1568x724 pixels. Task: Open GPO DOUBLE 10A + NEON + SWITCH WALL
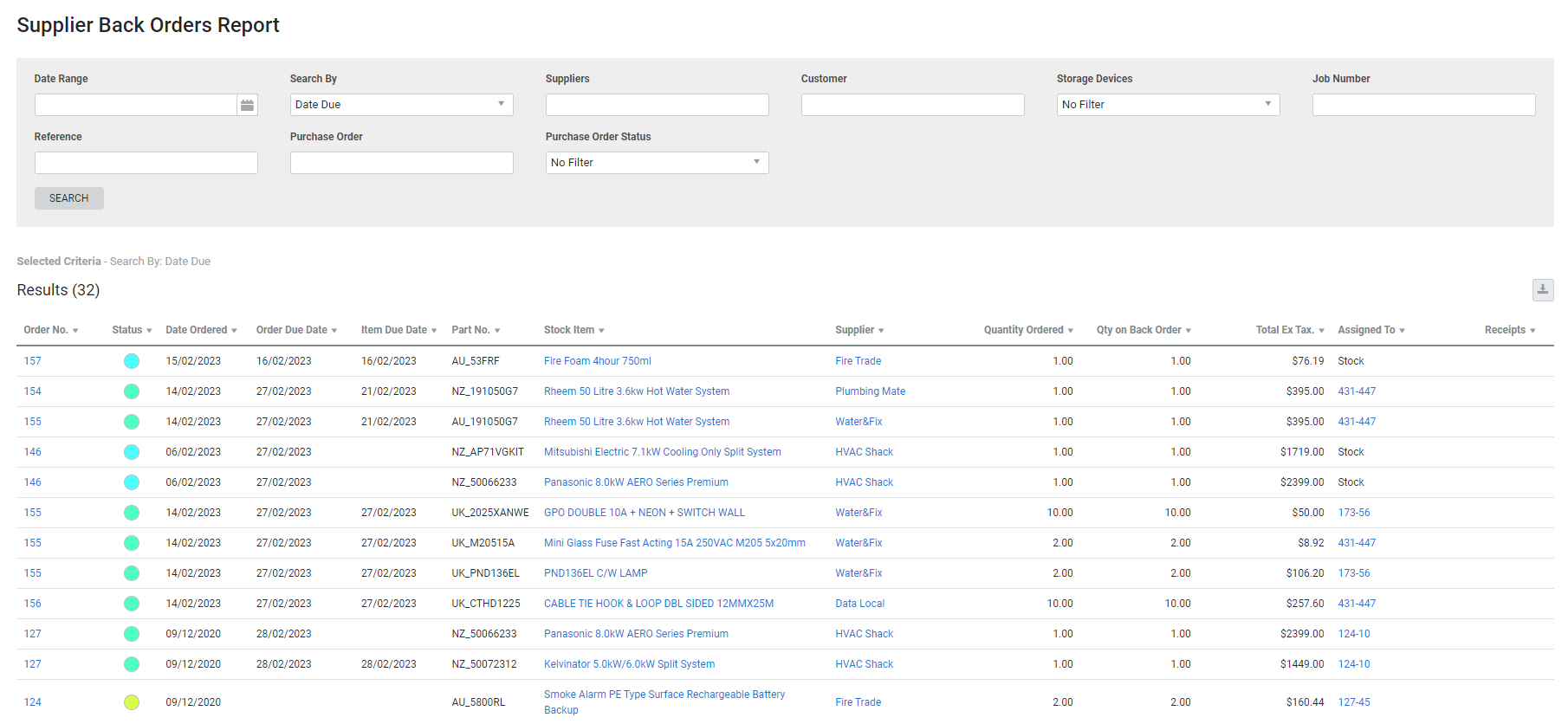(645, 513)
